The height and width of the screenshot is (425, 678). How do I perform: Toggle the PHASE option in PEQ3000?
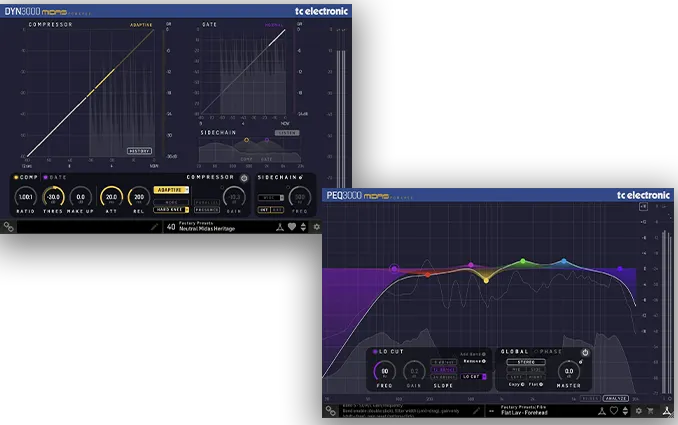click(x=537, y=352)
